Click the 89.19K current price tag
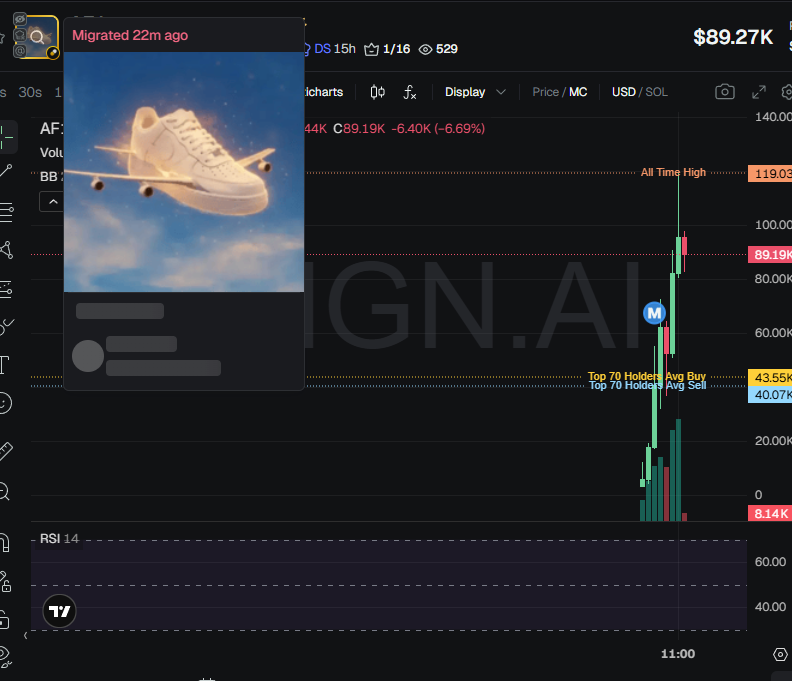Image resolution: width=792 pixels, height=681 pixels. pyautogui.click(x=770, y=254)
